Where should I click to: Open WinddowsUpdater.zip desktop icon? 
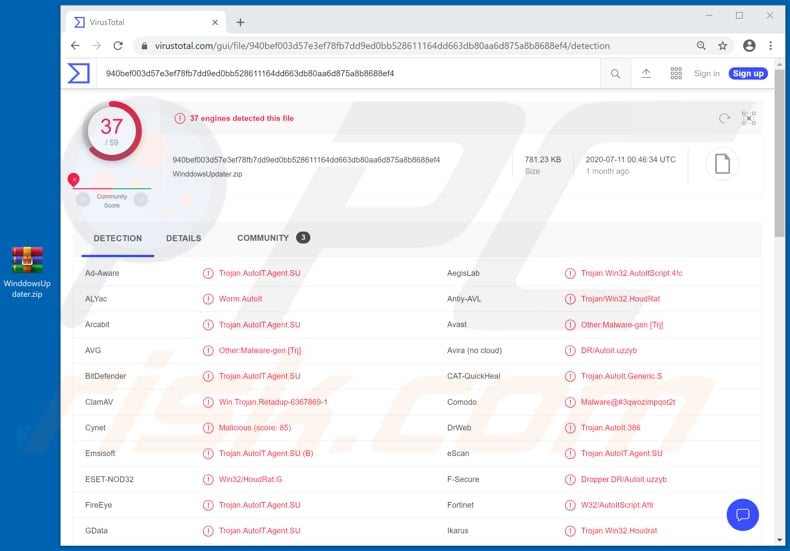coord(27,272)
